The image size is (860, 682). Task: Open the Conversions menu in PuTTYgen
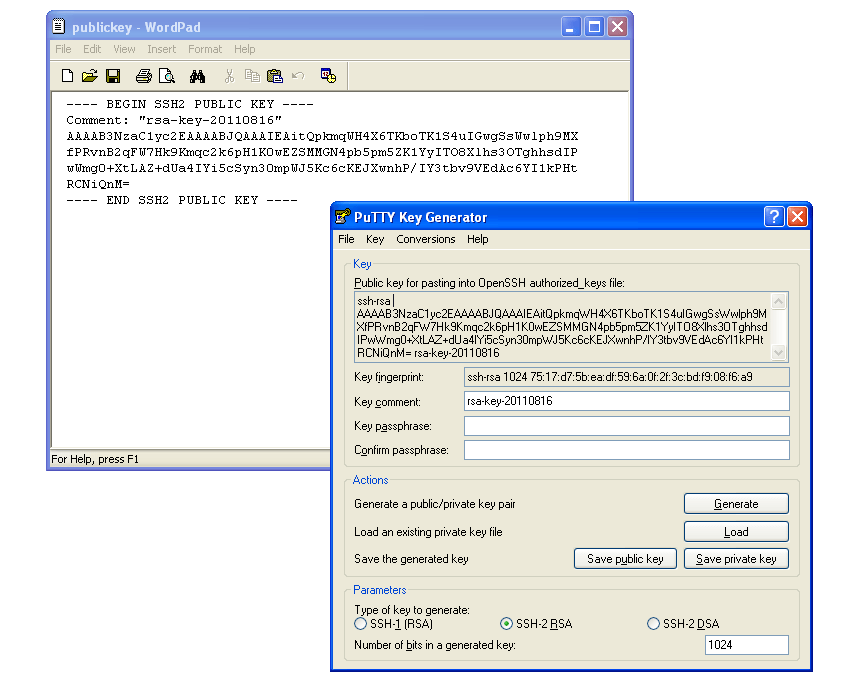tap(426, 239)
